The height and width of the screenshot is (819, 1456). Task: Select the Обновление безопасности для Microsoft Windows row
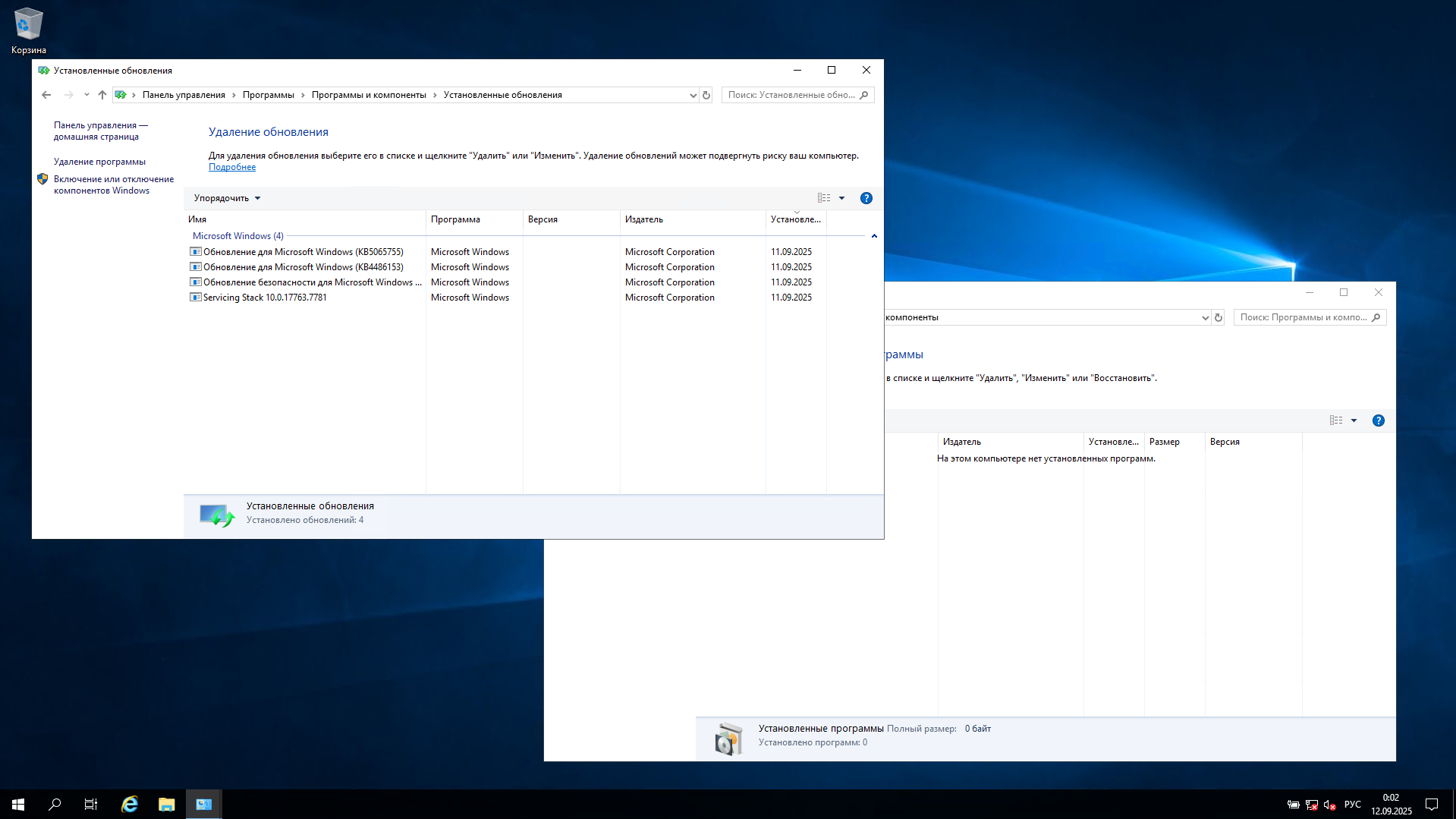pyautogui.click(x=507, y=282)
